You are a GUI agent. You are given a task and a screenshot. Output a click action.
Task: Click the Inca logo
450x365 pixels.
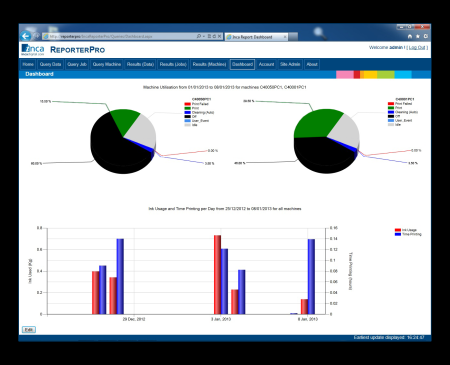[x=33, y=50]
